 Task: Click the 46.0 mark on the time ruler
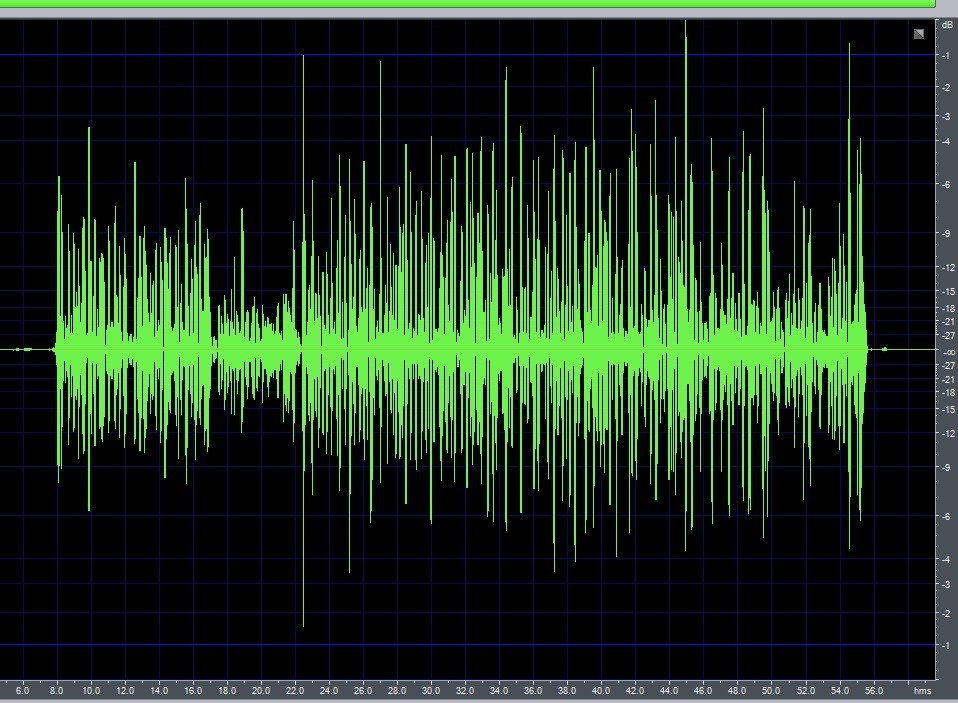coord(703,691)
